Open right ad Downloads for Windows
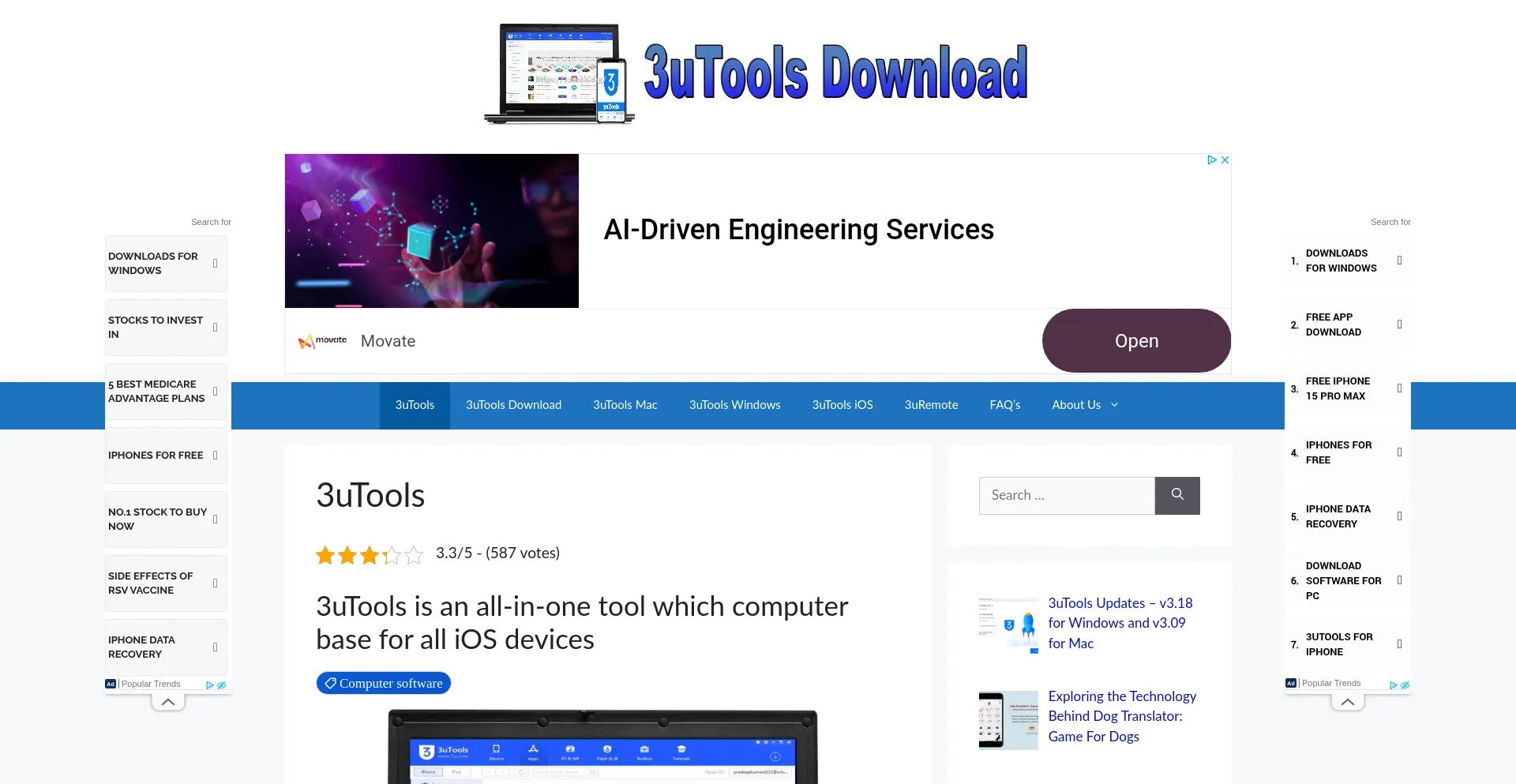 click(1347, 261)
